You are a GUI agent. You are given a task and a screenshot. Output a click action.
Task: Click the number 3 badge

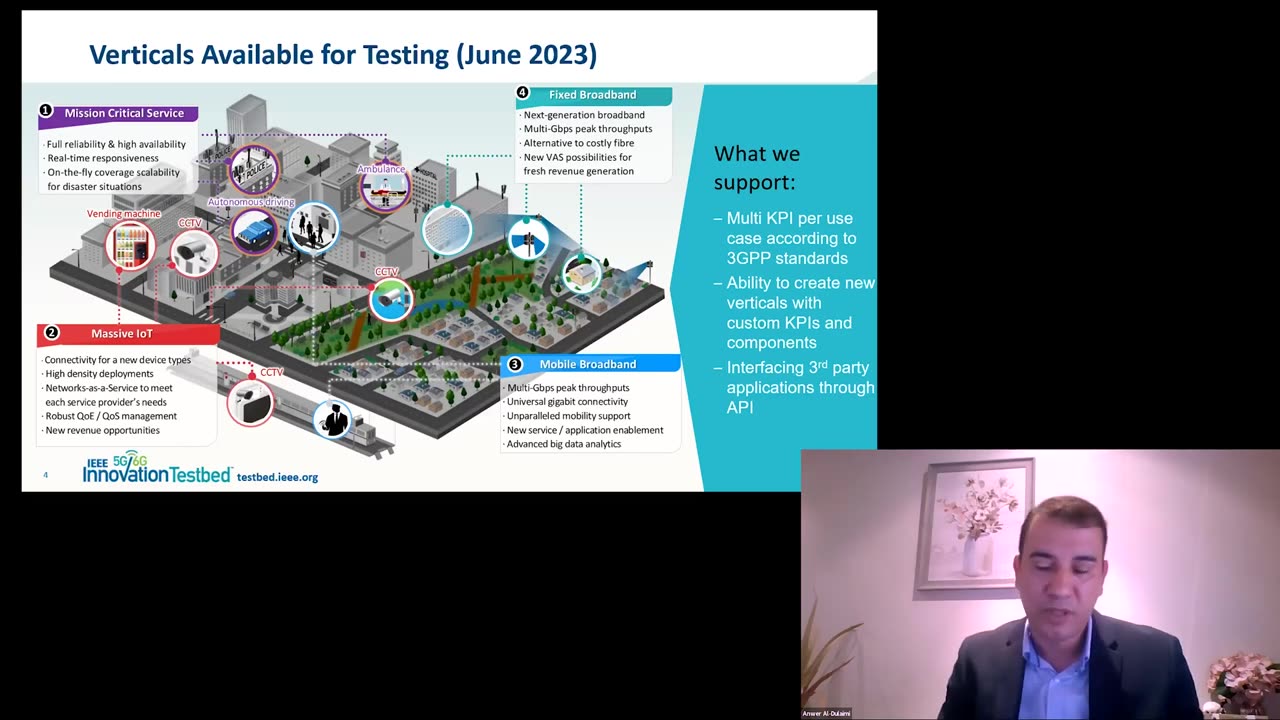coord(515,364)
